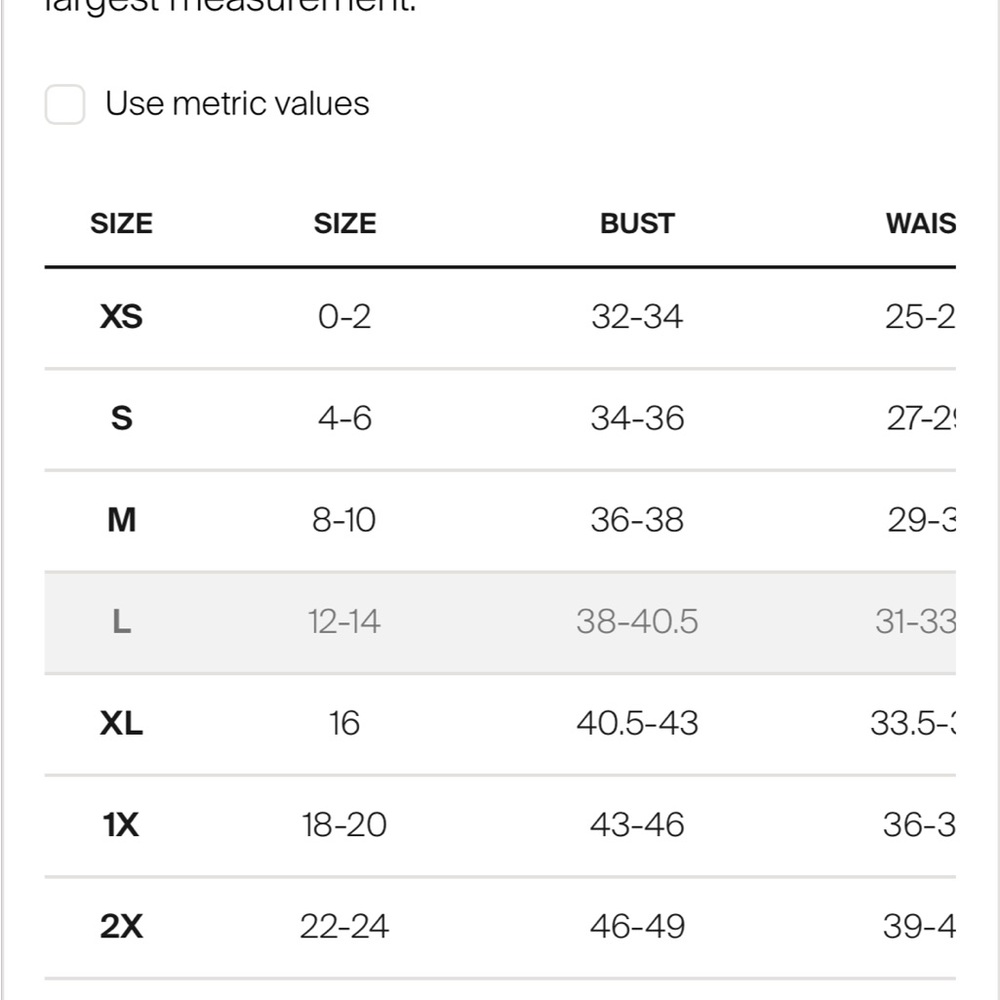Select the XL size row label
The height and width of the screenshot is (1000, 1000).
121,723
